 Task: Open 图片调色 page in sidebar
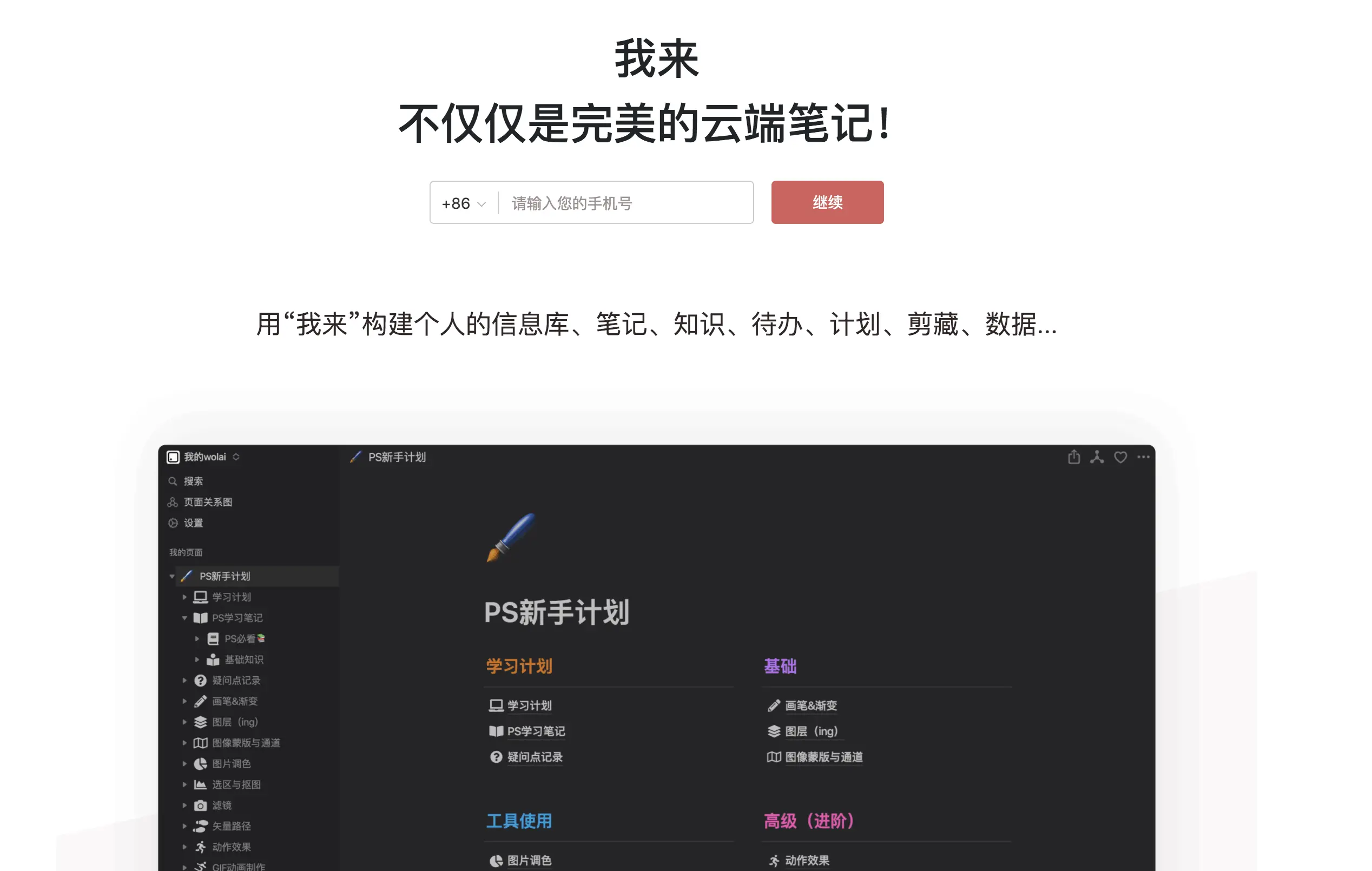232,763
